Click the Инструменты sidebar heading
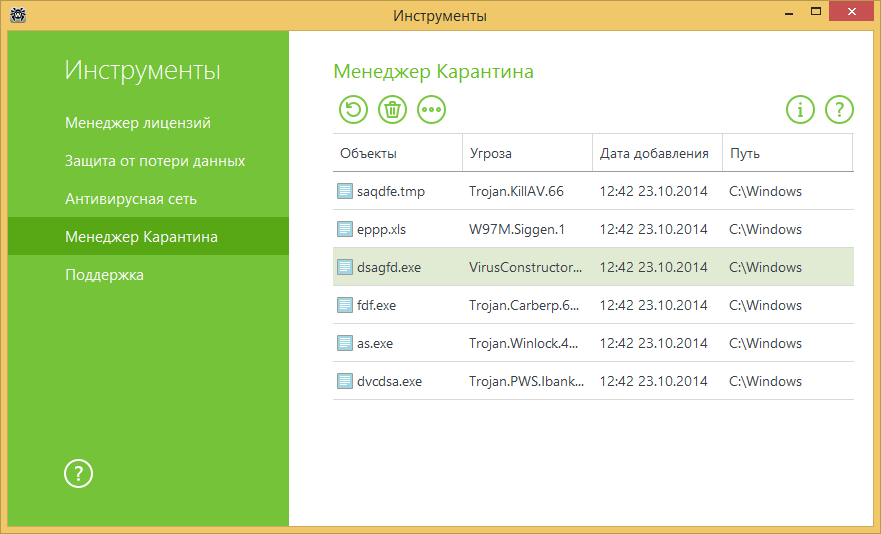Image resolution: width=881 pixels, height=534 pixels. tap(143, 71)
